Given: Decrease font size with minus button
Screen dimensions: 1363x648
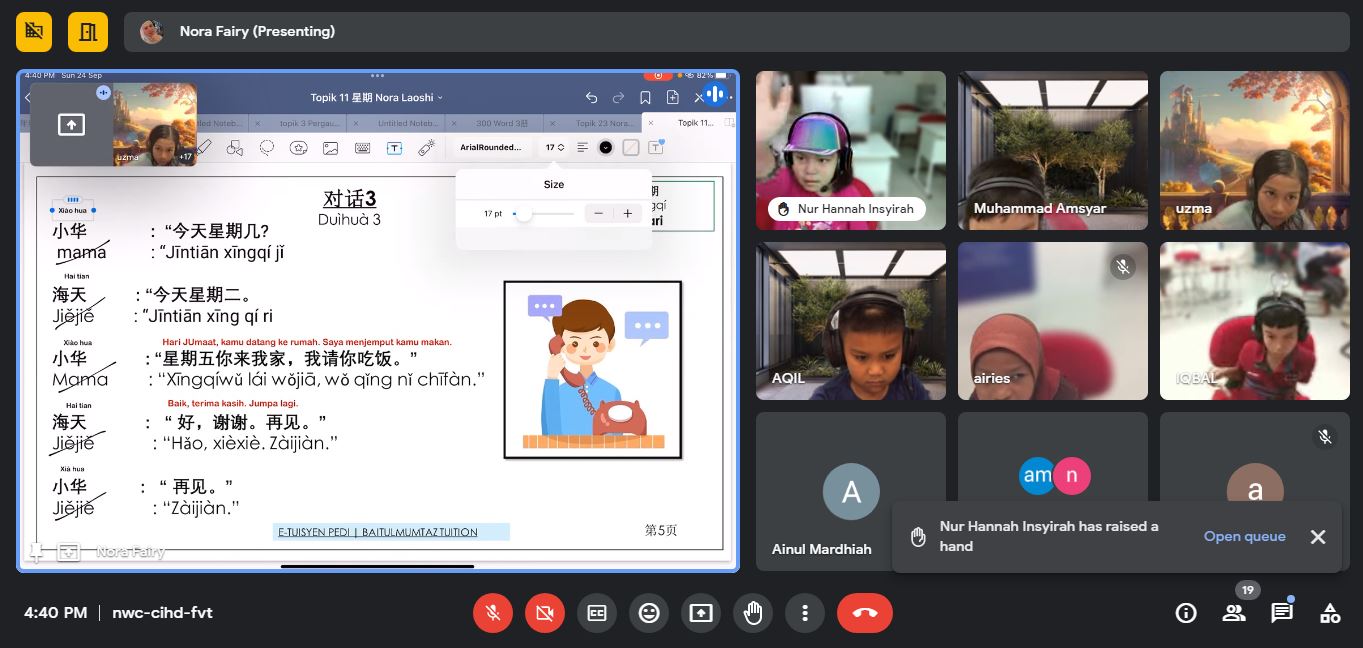Looking at the screenshot, I should pos(598,213).
